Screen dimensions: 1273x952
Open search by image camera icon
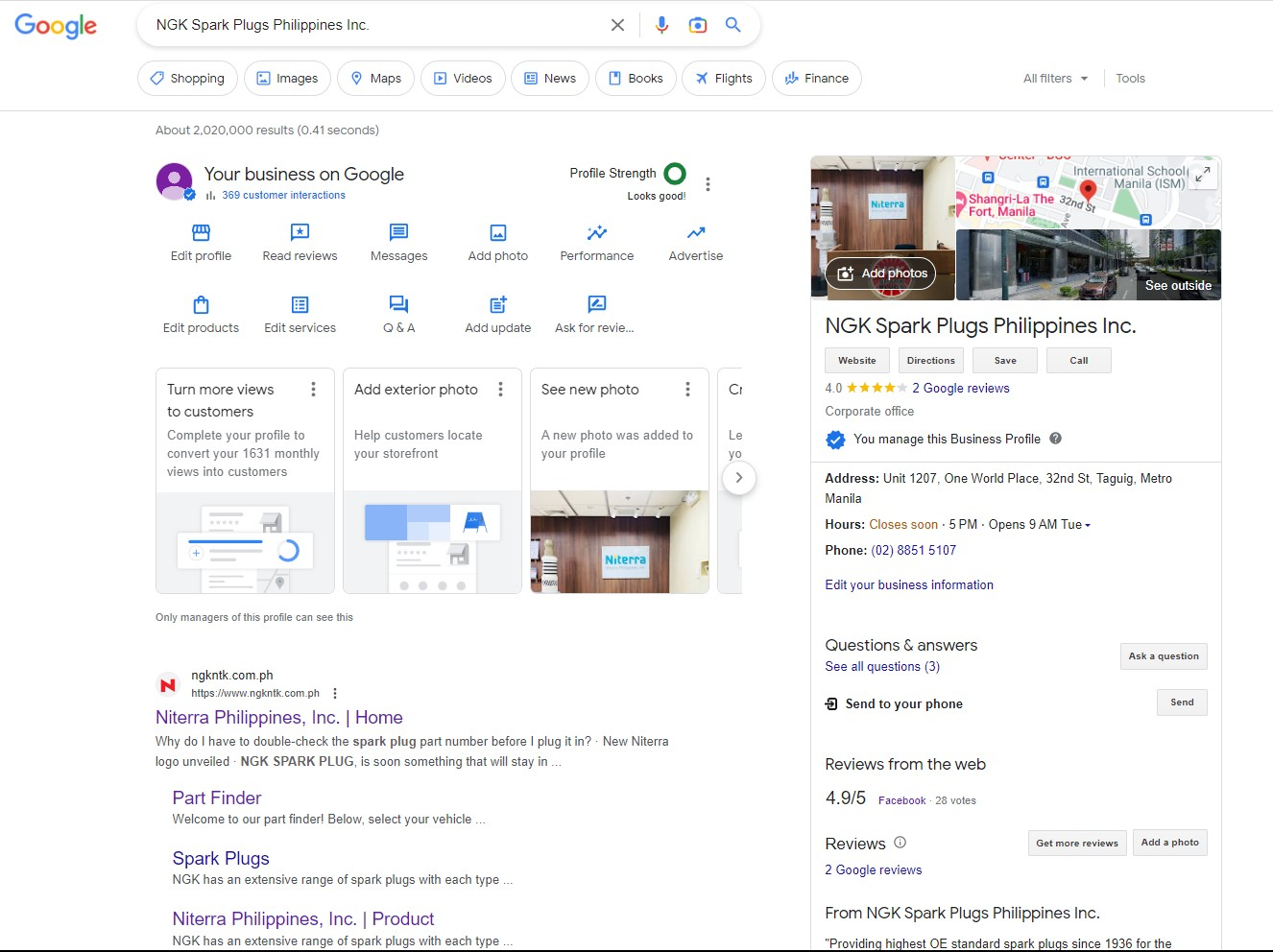tap(698, 25)
